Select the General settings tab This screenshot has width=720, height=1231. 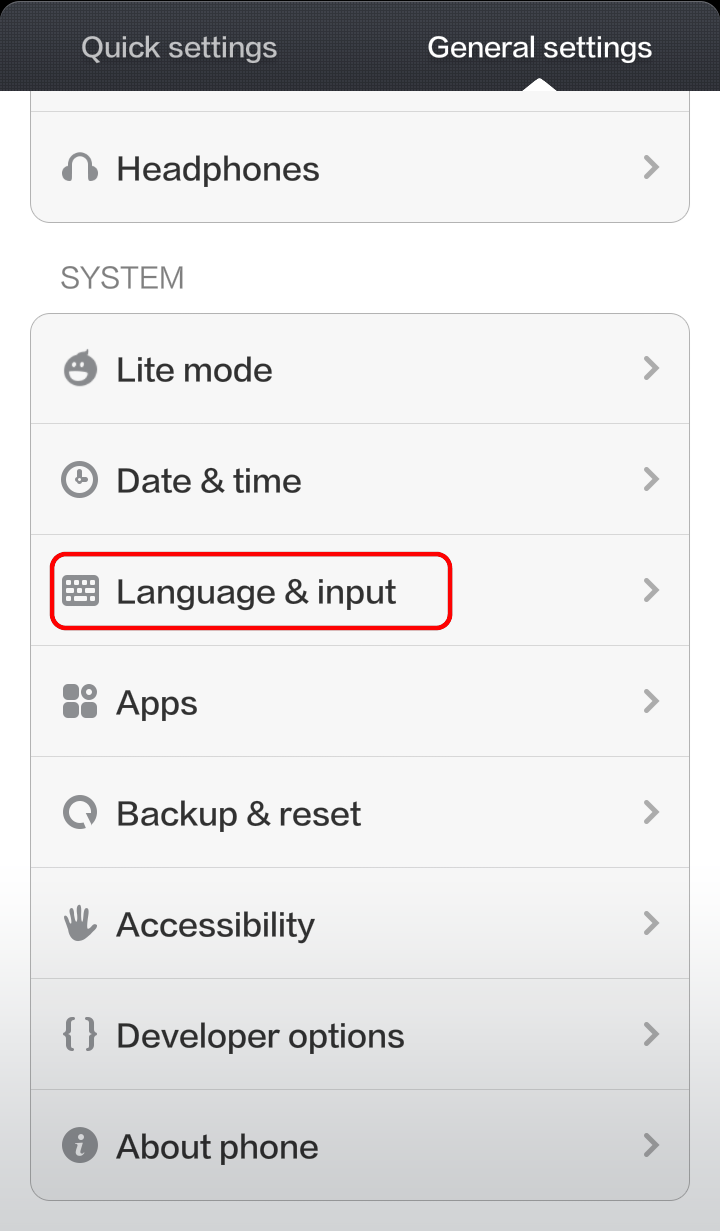539,47
